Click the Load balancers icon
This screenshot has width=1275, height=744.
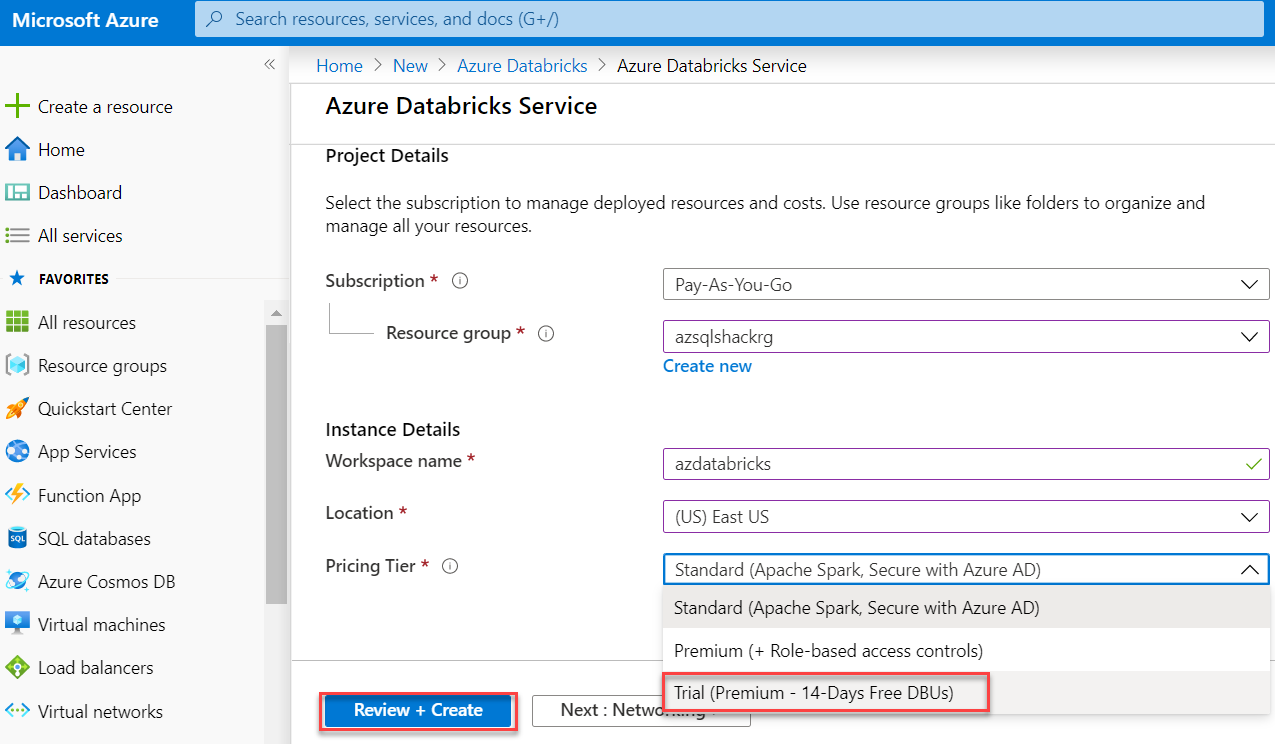click(17, 667)
